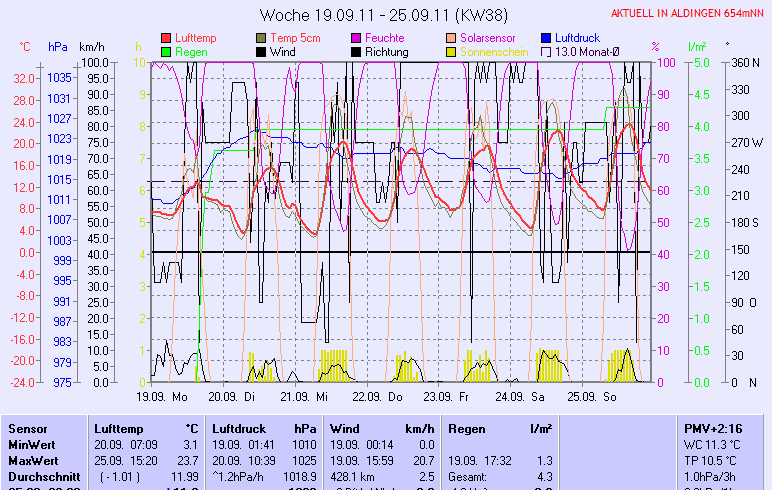This screenshot has height=490, width=772.
Task: Click the Durchschnitt row label
Action: 40,476
